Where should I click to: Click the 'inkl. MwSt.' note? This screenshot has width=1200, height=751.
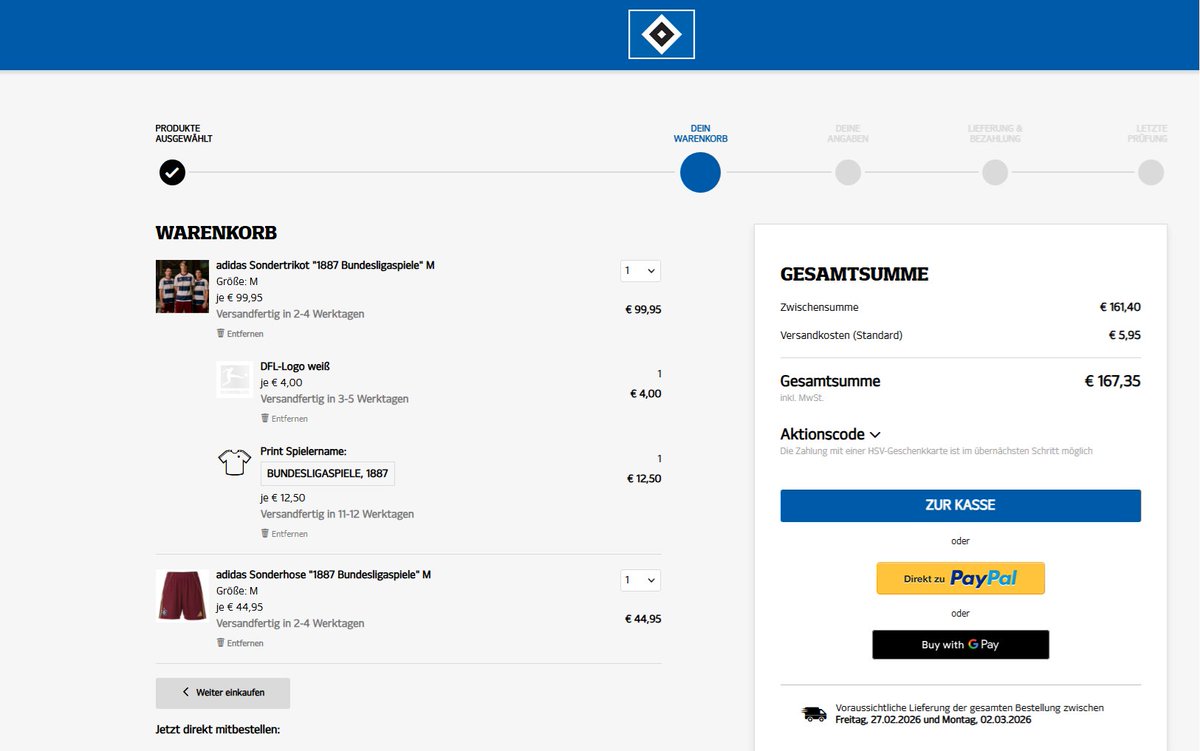(x=801, y=400)
